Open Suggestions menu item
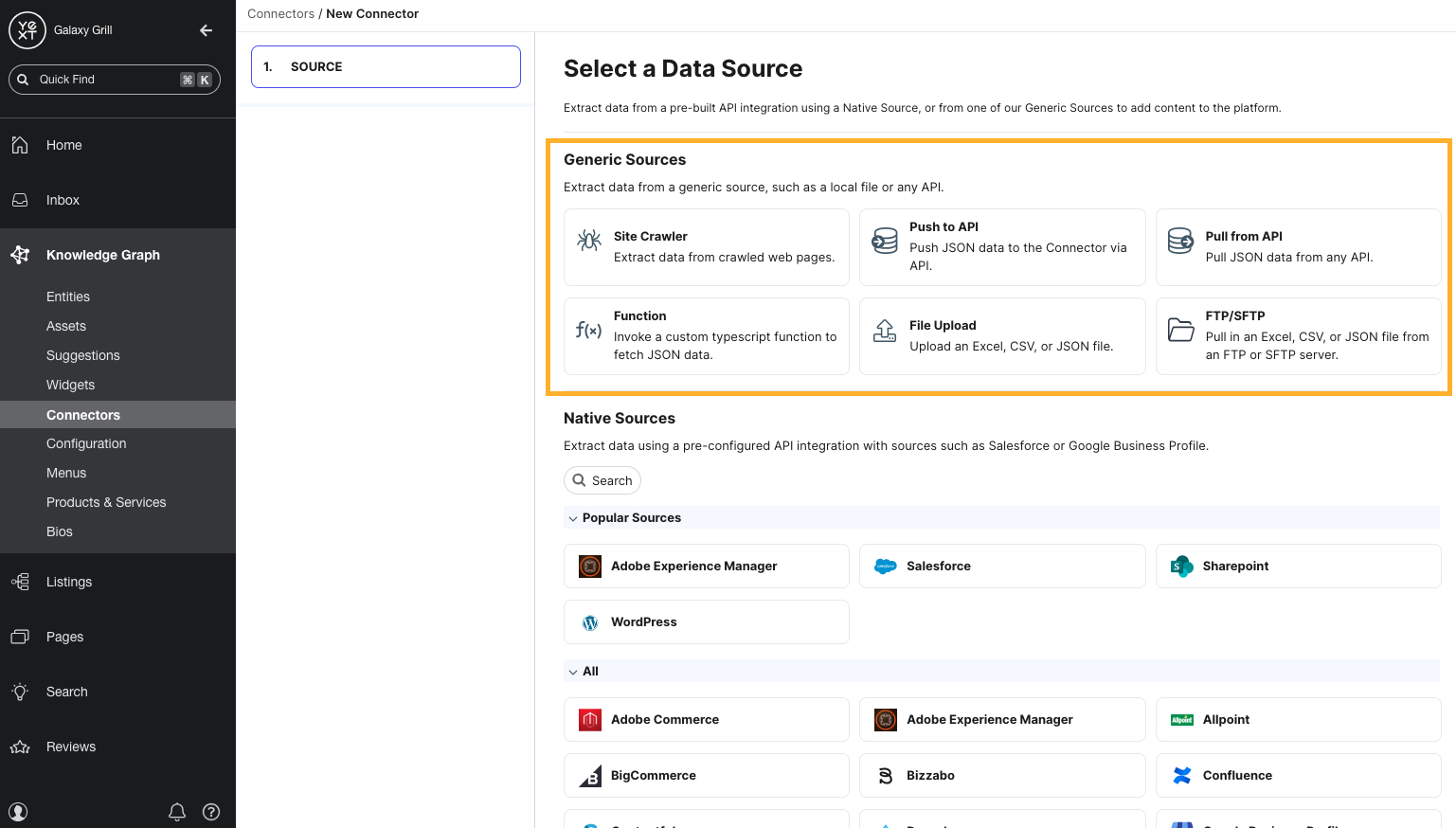This screenshot has width=1456, height=828. click(83, 355)
